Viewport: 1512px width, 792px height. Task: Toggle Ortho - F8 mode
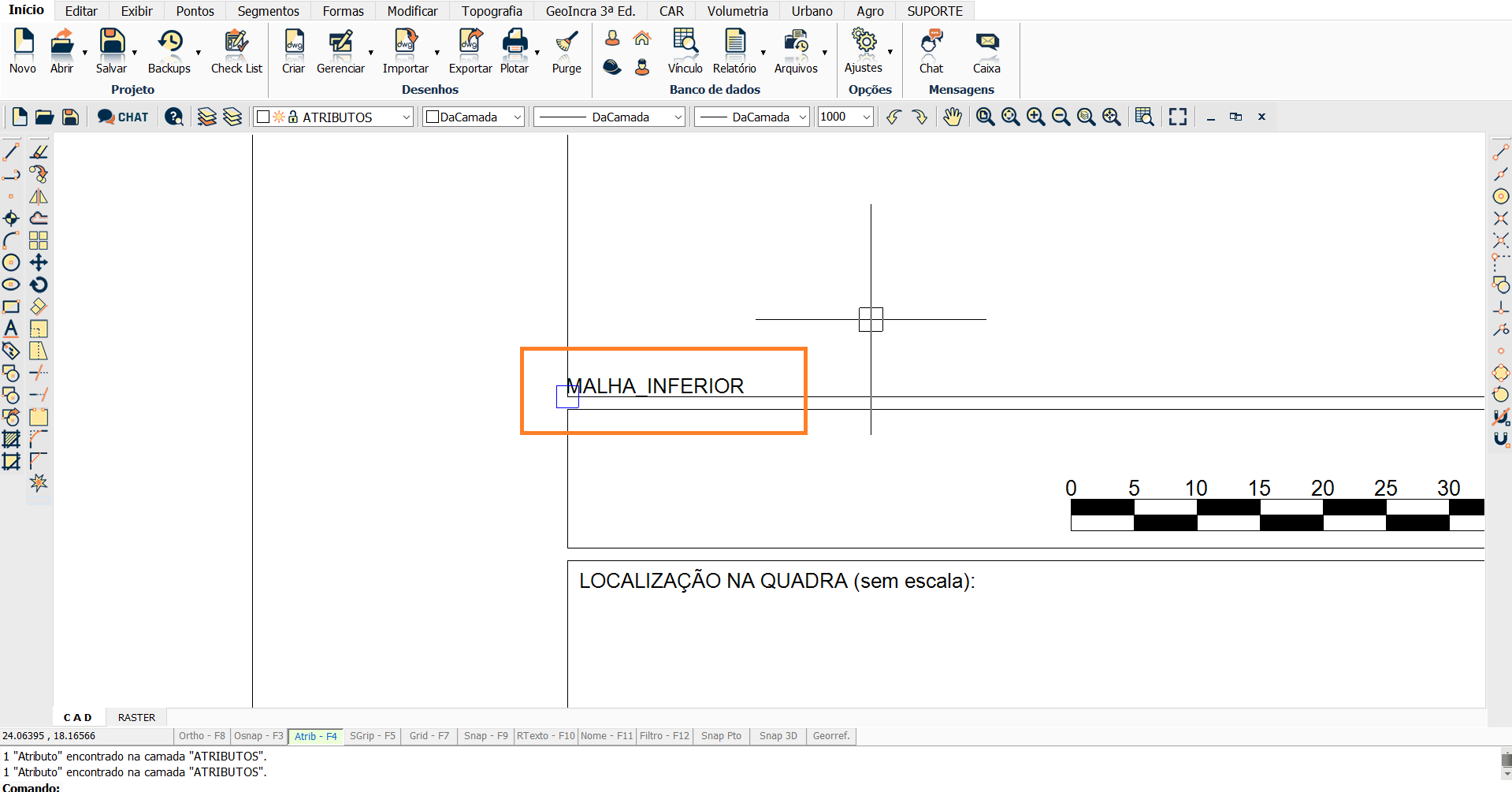click(x=202, y=736)
